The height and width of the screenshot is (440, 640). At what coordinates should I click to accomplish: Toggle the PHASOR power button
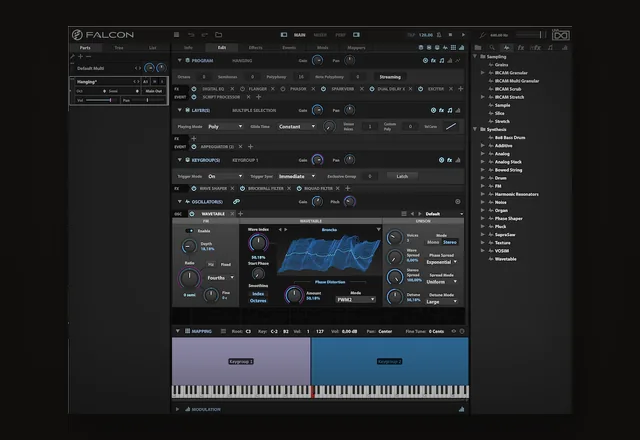pos(282,89)
